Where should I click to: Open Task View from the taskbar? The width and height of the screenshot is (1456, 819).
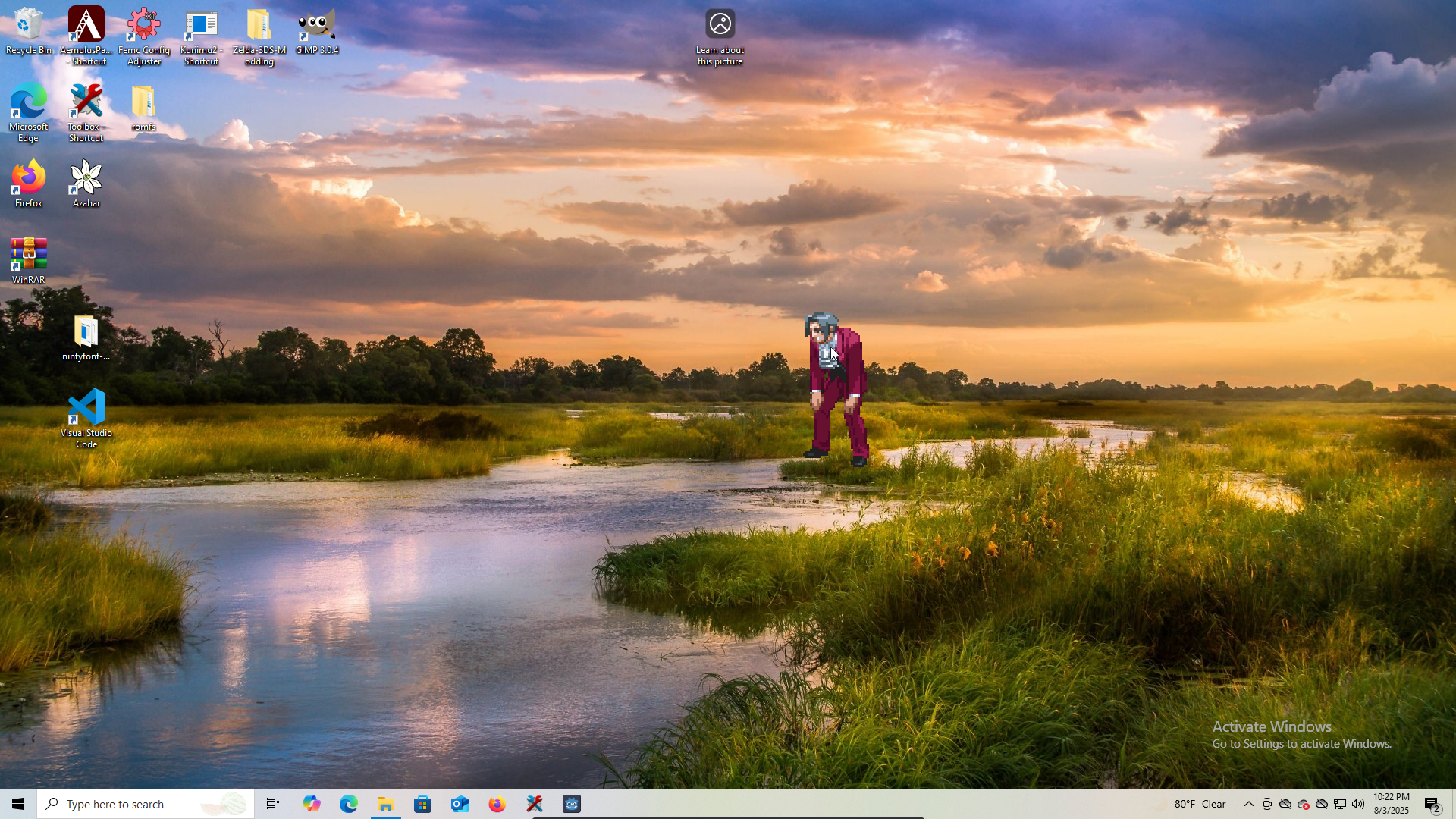tap(273, 804)
